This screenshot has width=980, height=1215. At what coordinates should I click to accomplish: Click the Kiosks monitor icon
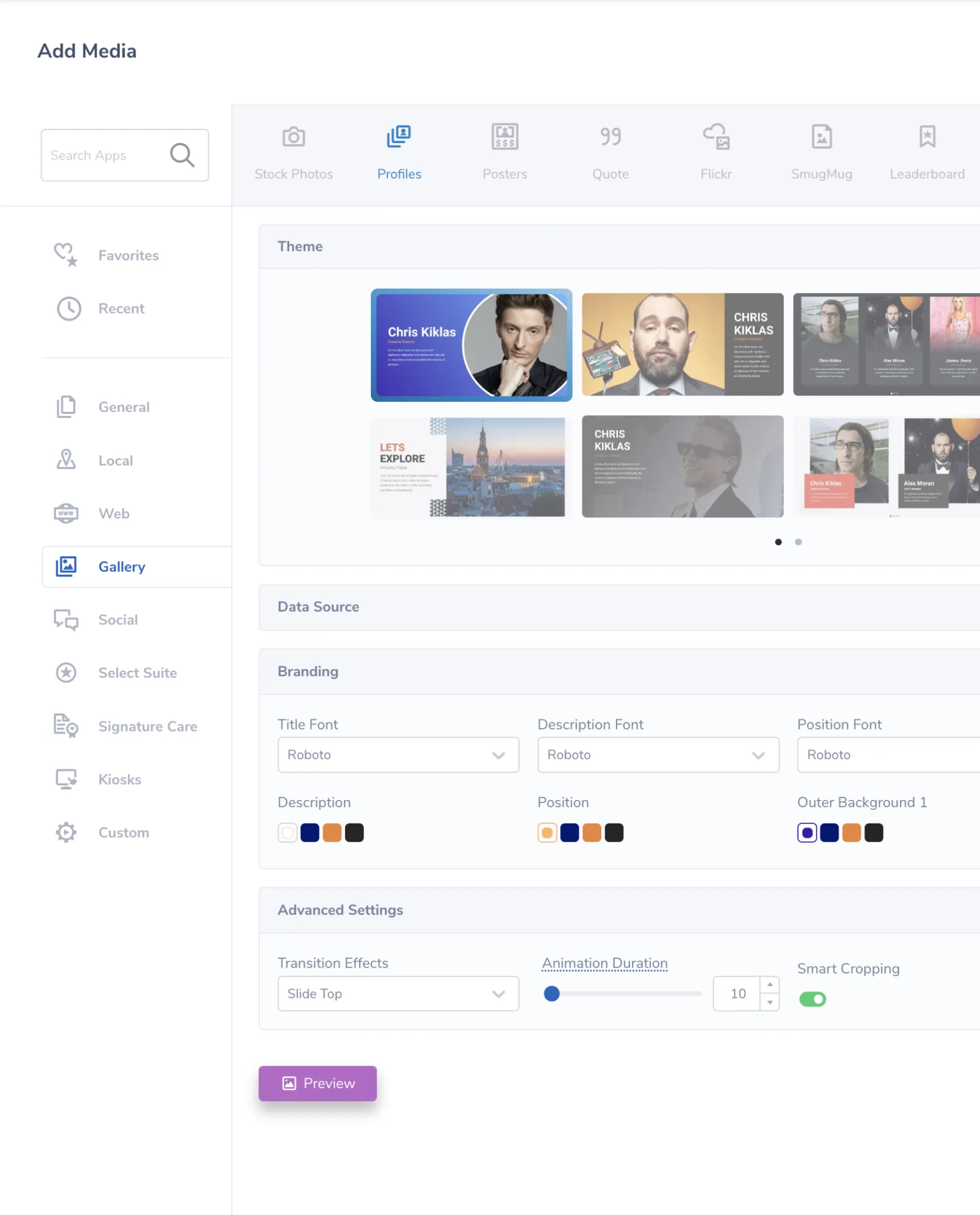(66, 779)
